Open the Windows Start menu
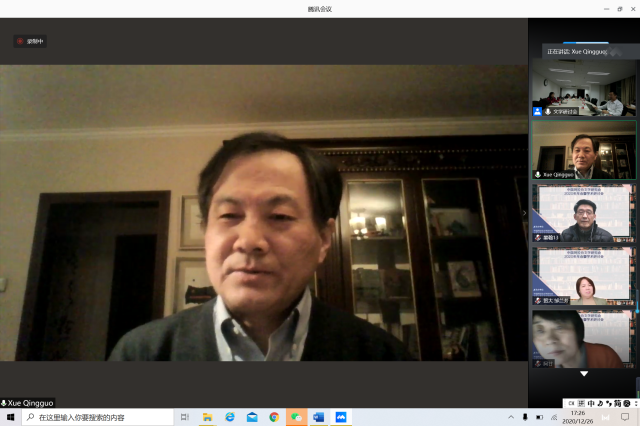 [10, 417]
